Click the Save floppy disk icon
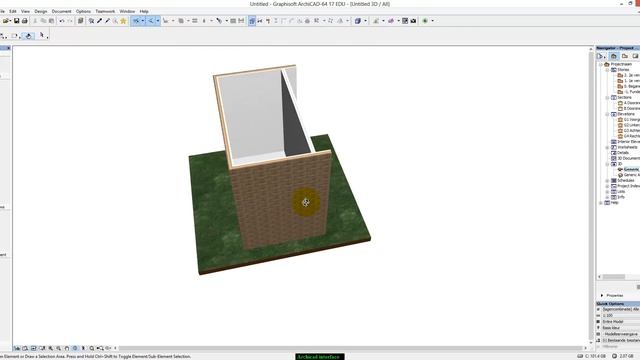Image resolution: width=640 pixels, height=360 pixels. pos(17,21)
